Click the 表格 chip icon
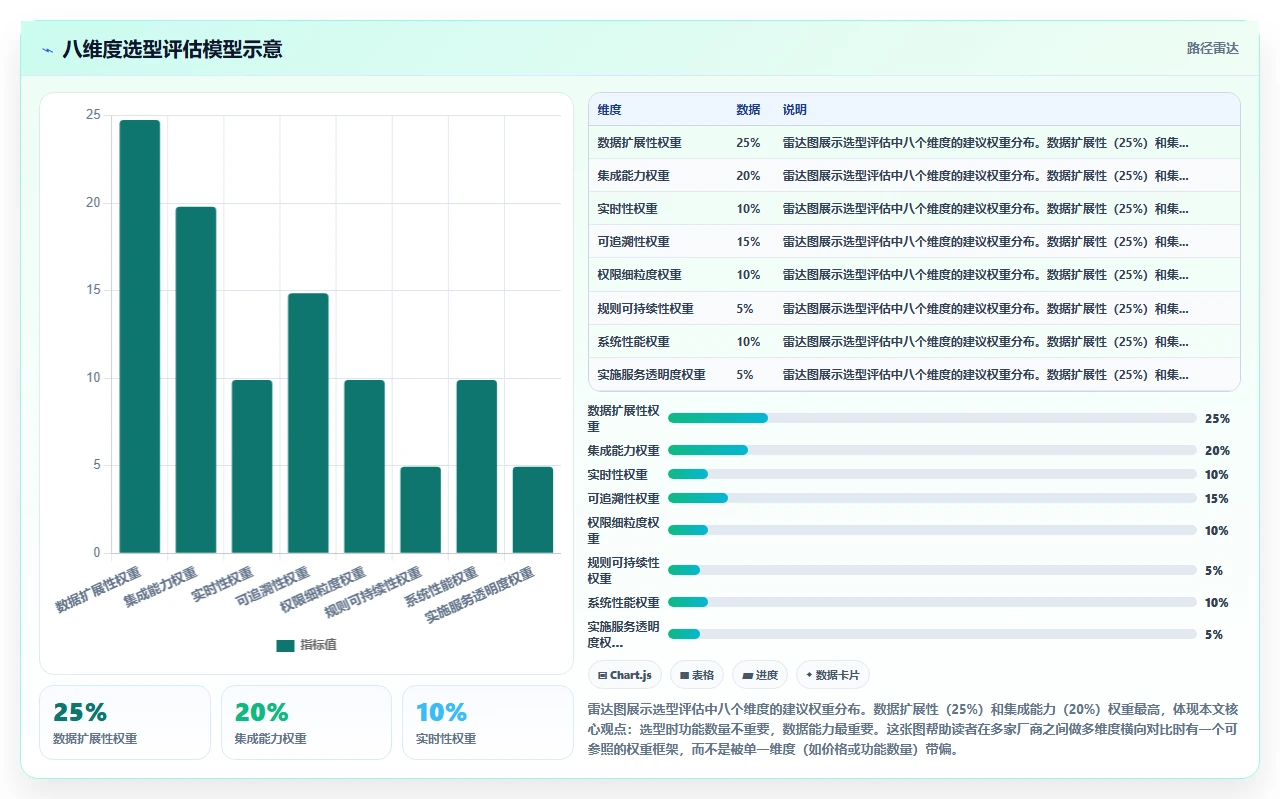Screen dimensions: 1280x799 (684, 676)
